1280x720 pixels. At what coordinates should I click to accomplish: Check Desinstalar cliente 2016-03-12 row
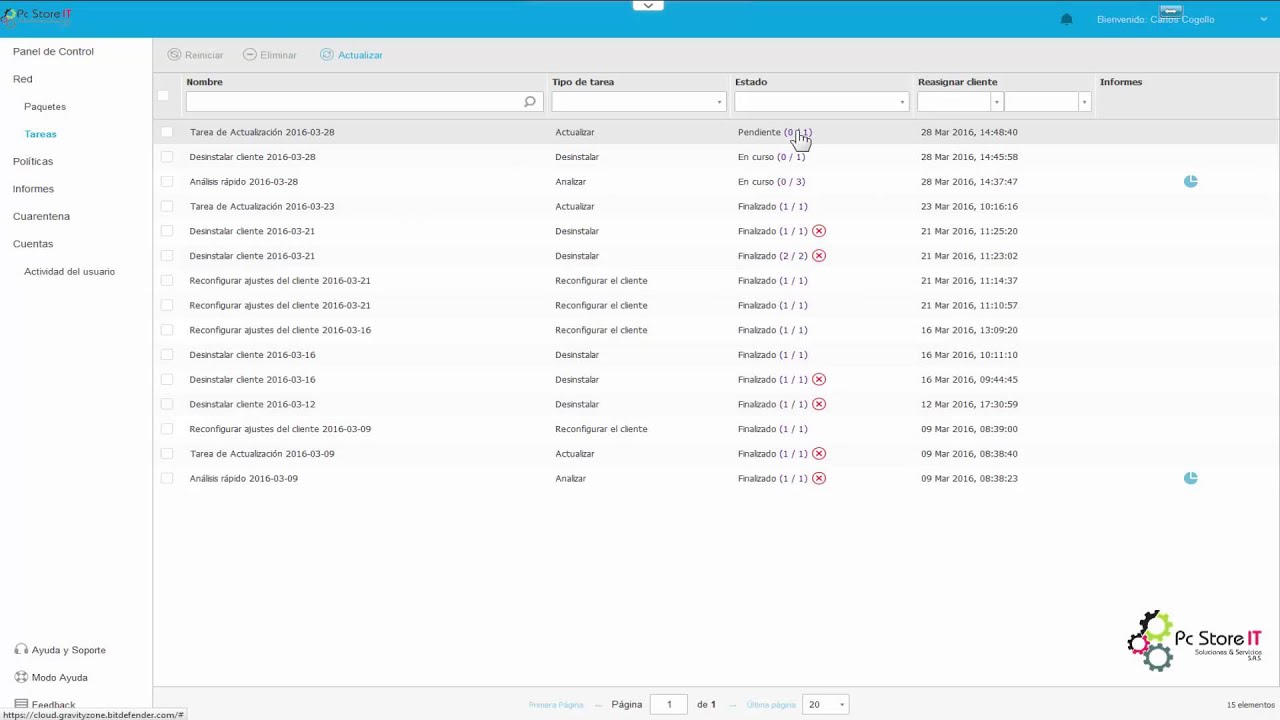coord(167,404)
